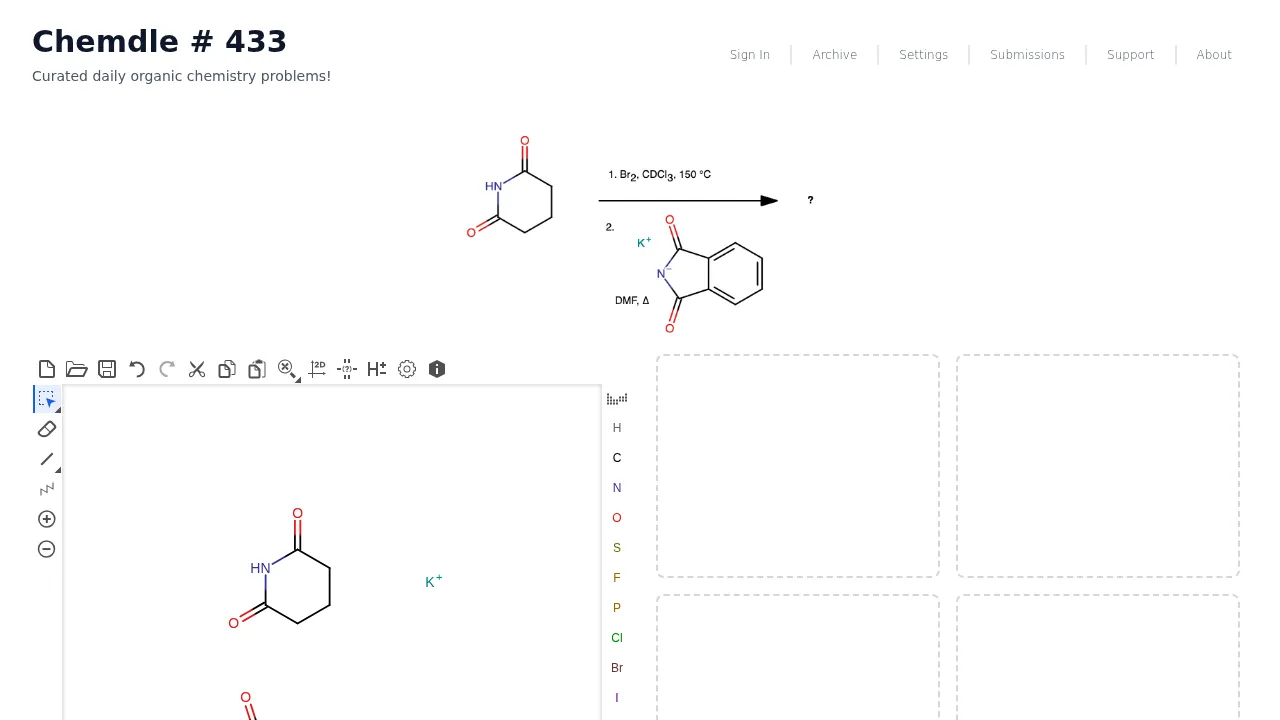Select the Bromine element button
Screen dimensions: 1280x720
click(x=617, y=667)
